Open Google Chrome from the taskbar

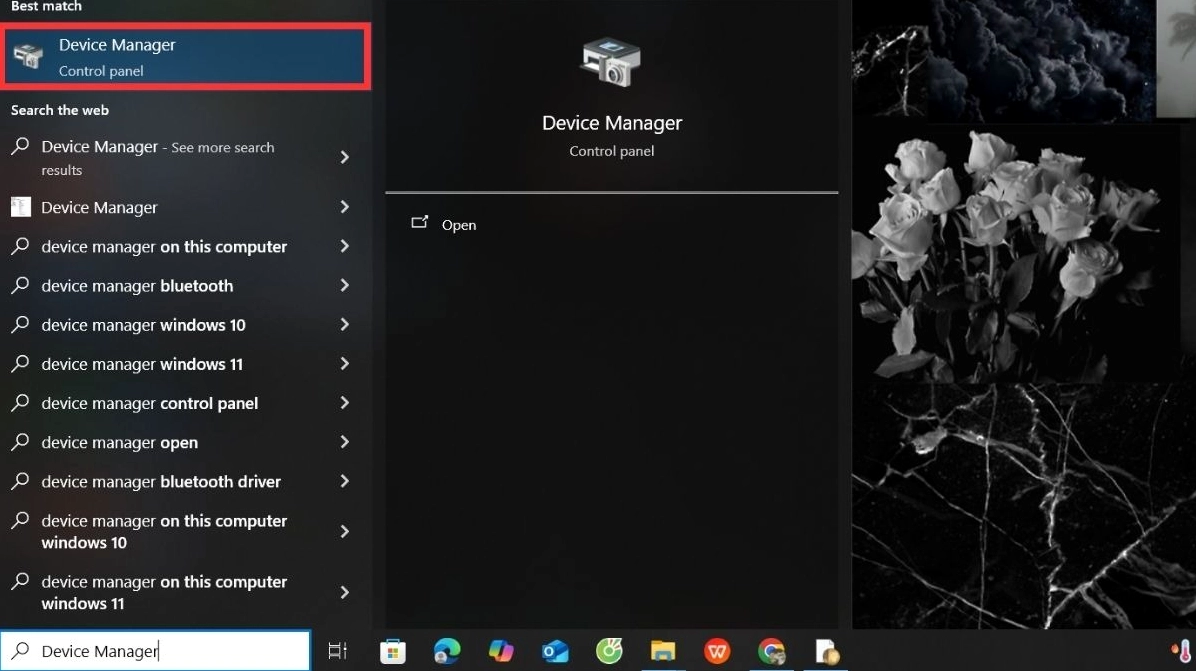tap(771, 651)
